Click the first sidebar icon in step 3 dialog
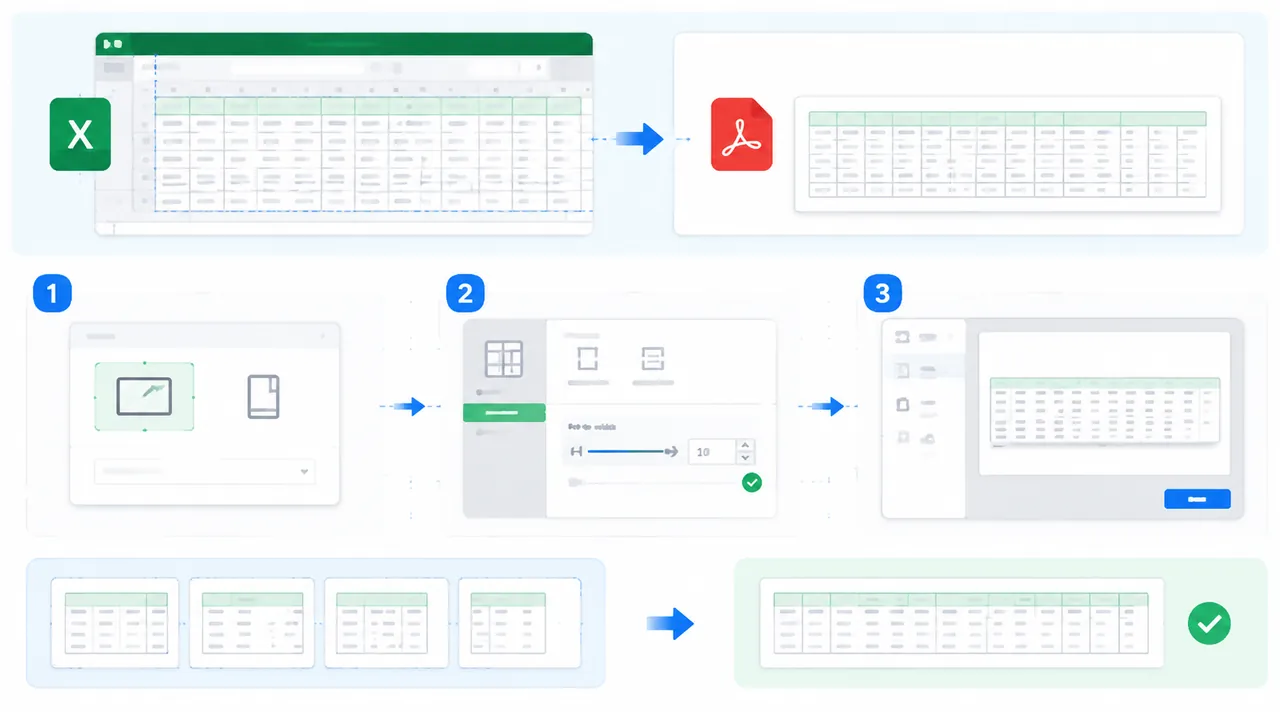 pos(903,337)
